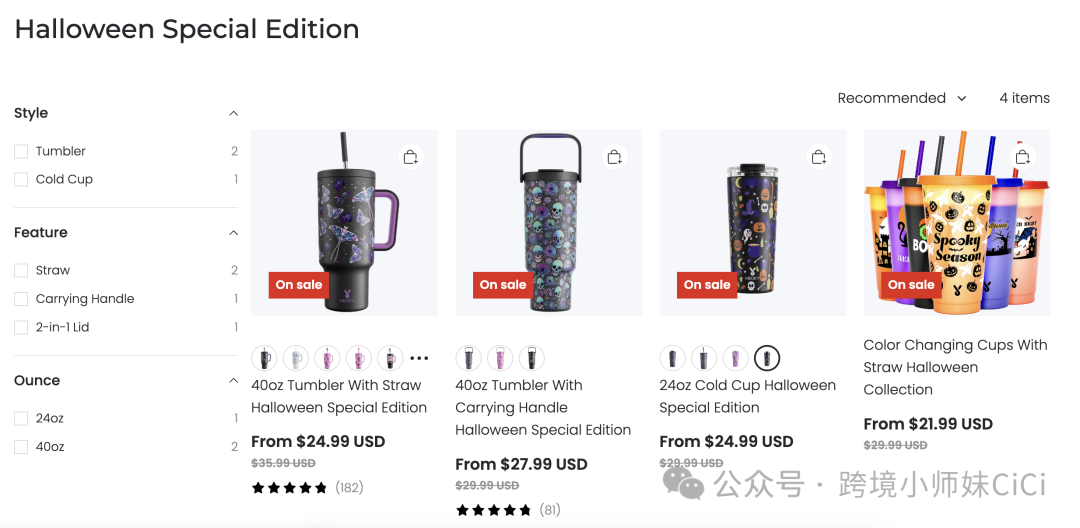Screen dimensions: 1080x528
Task: Collapse the Ounce filter section
Action: [x=233, y=381]
